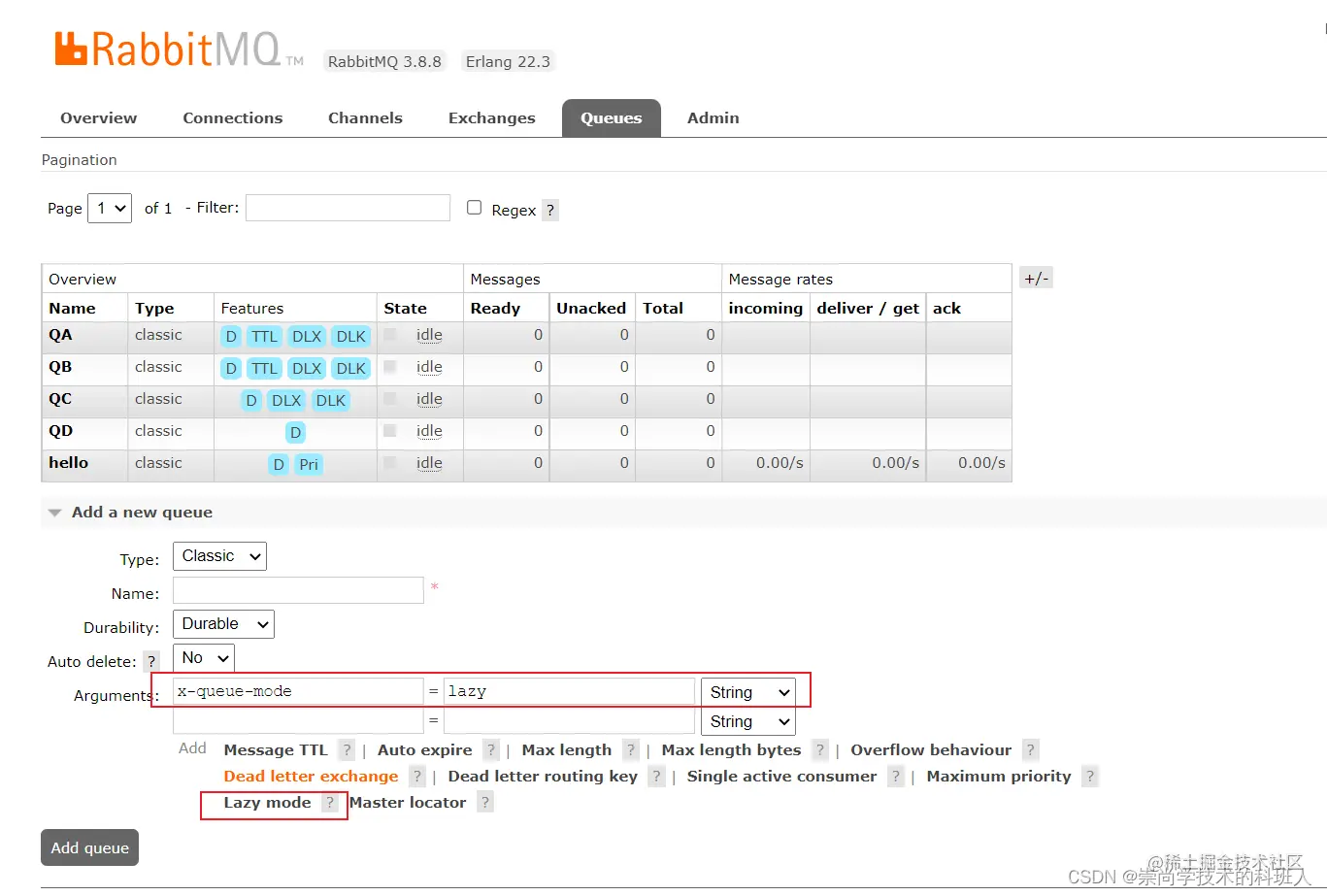Image resolution: width=1327 pixels, height=896 pixels.
Task: Click the D feature badge of QA queue
Action: click(231, 337)
